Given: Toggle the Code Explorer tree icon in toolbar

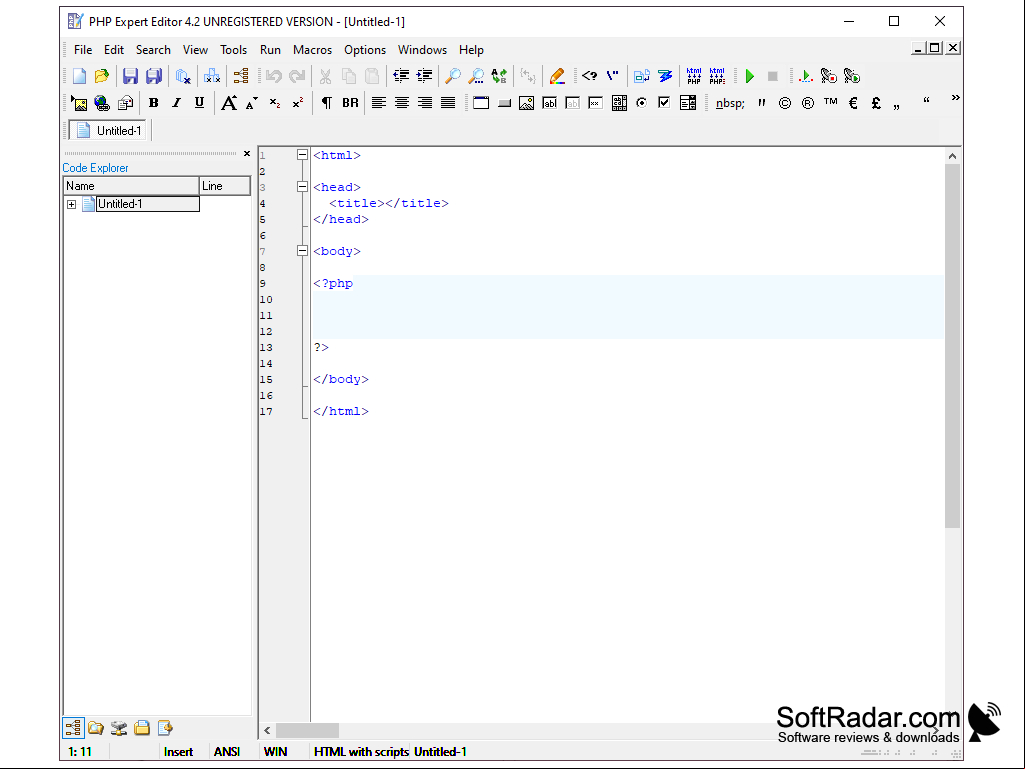Looking at the screenshot, I should (x=241, y=77).
